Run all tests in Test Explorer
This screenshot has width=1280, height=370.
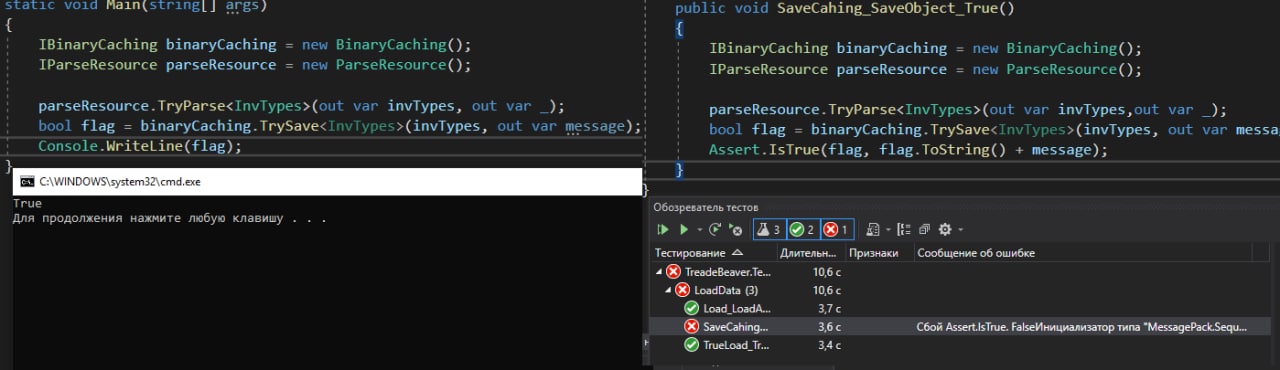point(662,229)
